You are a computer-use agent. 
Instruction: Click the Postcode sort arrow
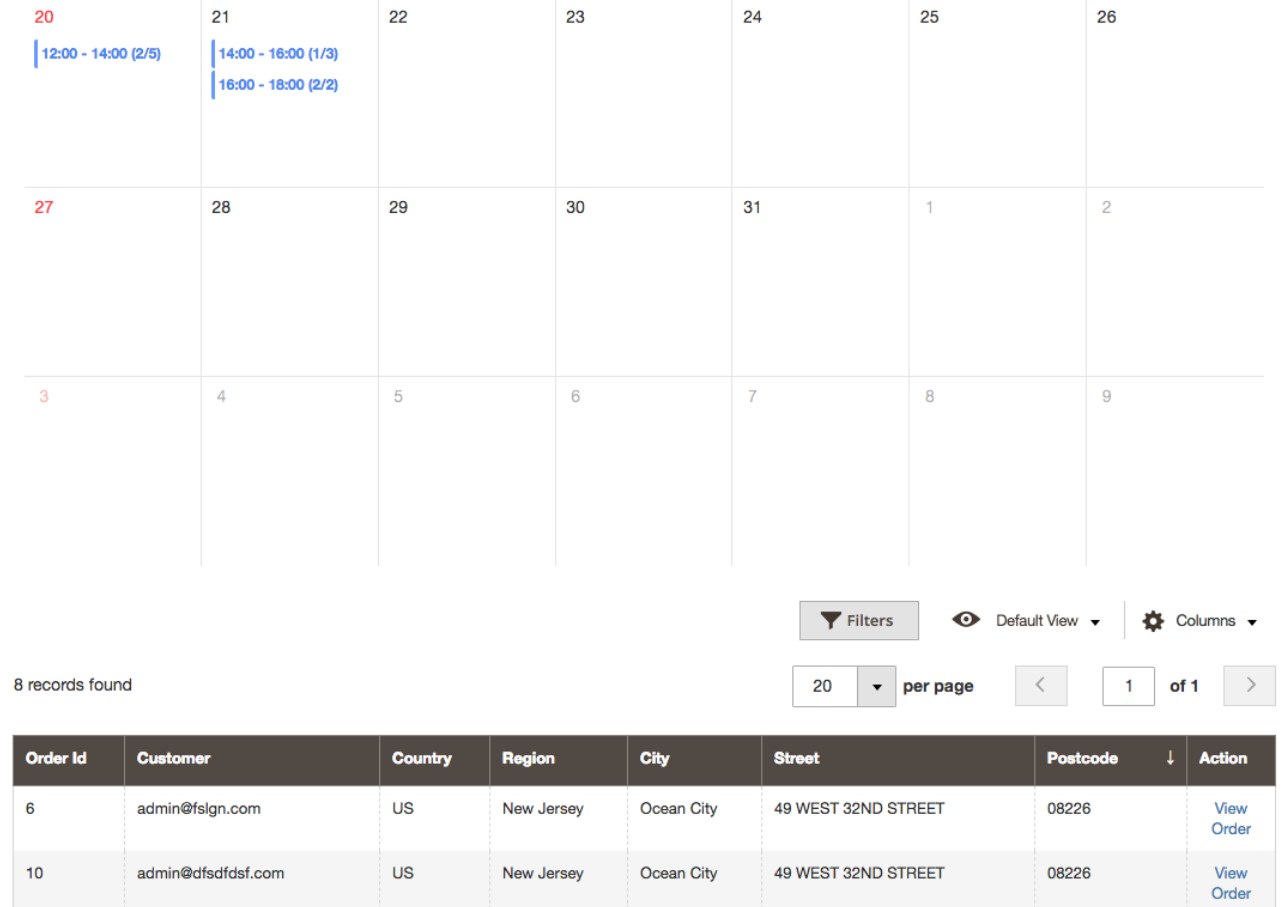(1169, 759)
